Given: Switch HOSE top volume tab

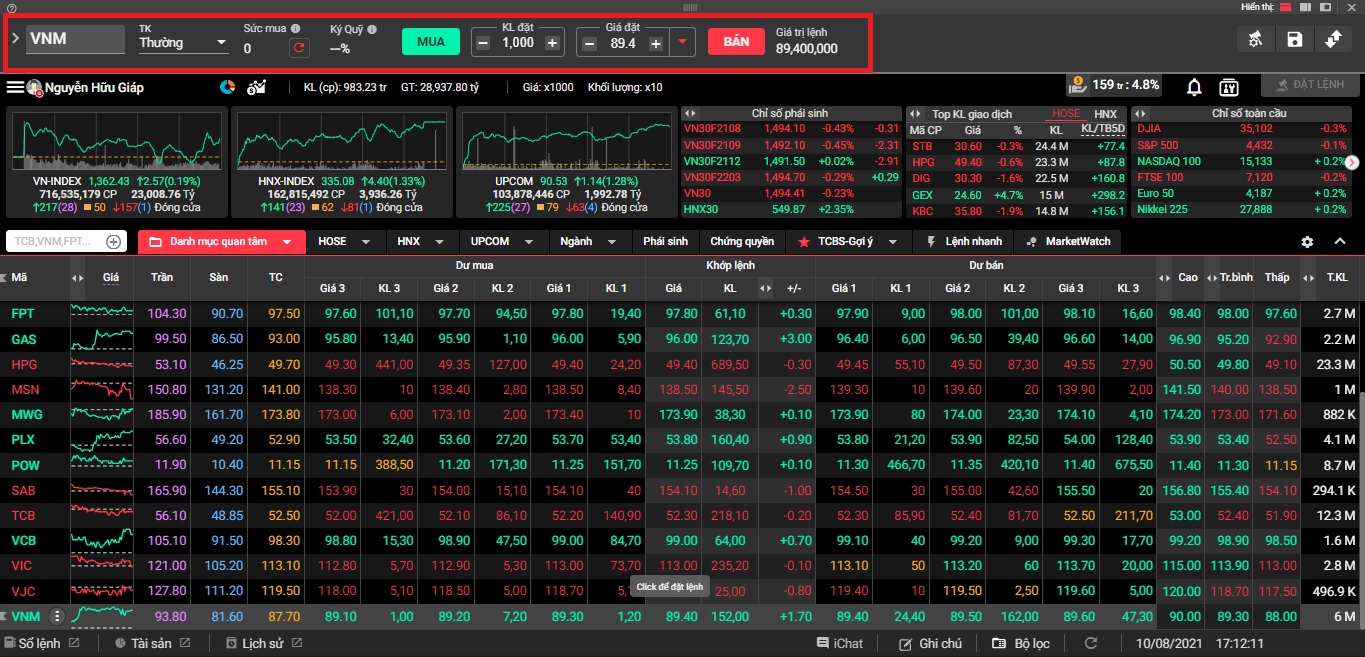Looking at the screenshot, I should (x=1066, y=114).
